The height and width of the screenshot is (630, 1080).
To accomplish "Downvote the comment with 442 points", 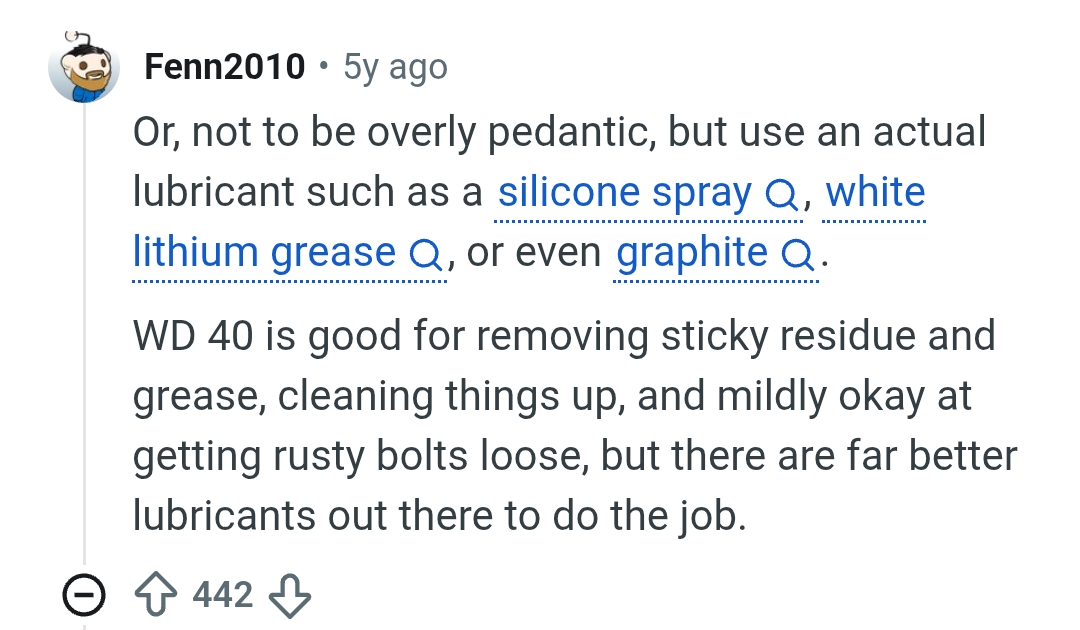I will 289,596.
